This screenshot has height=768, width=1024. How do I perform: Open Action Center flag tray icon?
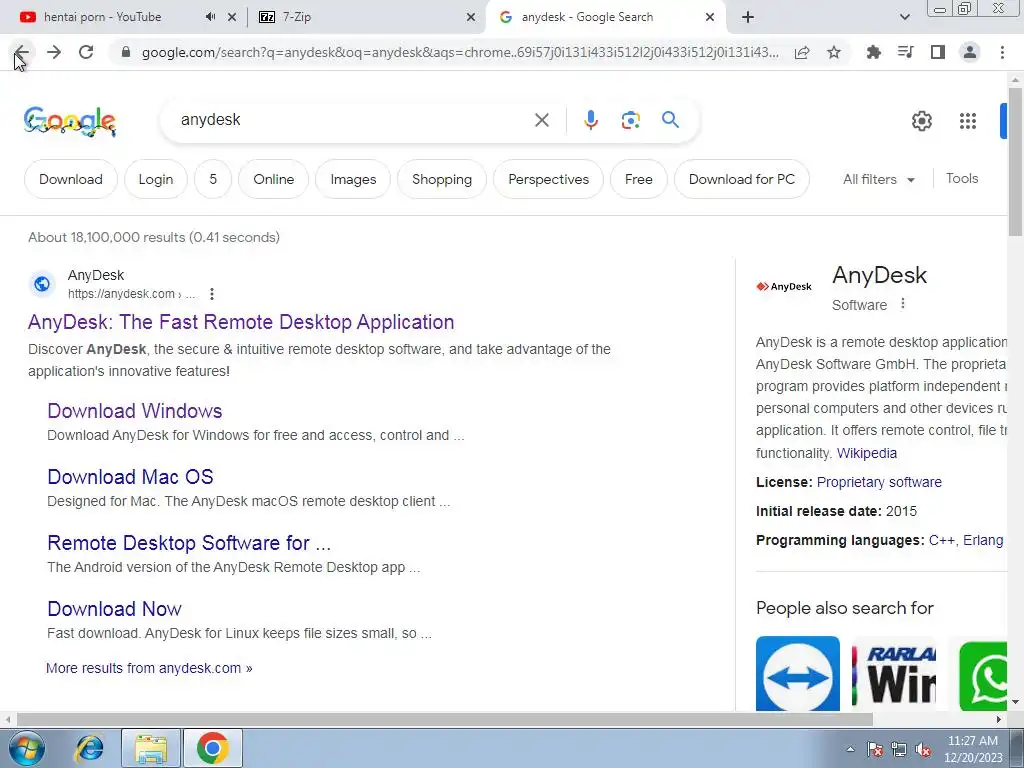(x=874, y=750)
